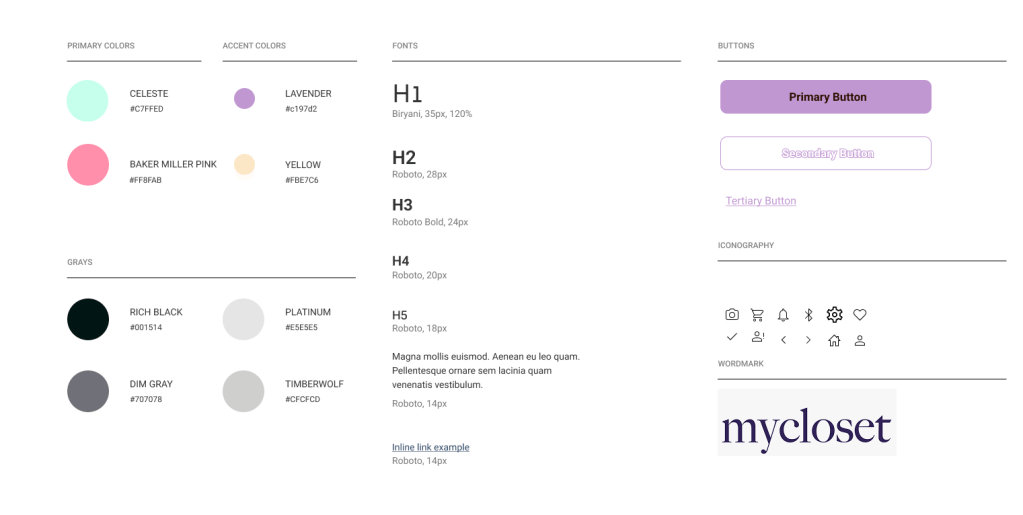Screen dimensions: 1023x515
Task: Open the settings gear icon
Action: (x=834, y=315)
